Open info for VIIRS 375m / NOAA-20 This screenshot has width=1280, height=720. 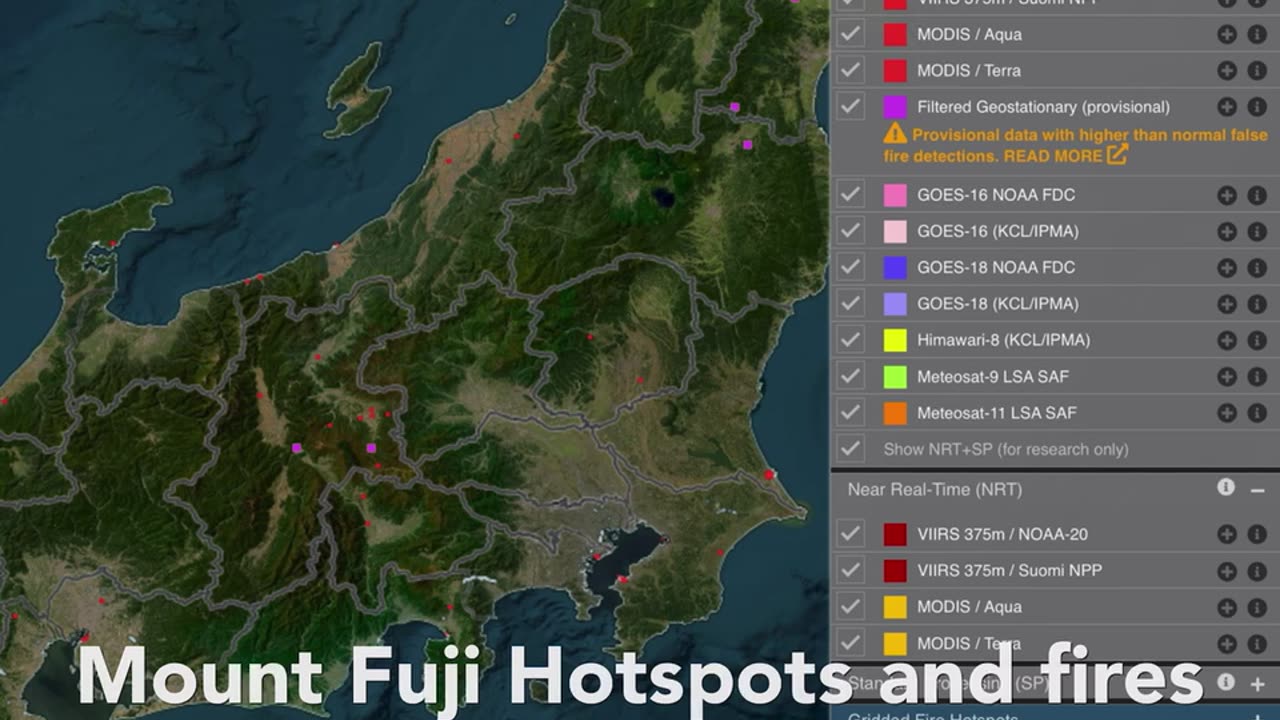point(1257,534)
